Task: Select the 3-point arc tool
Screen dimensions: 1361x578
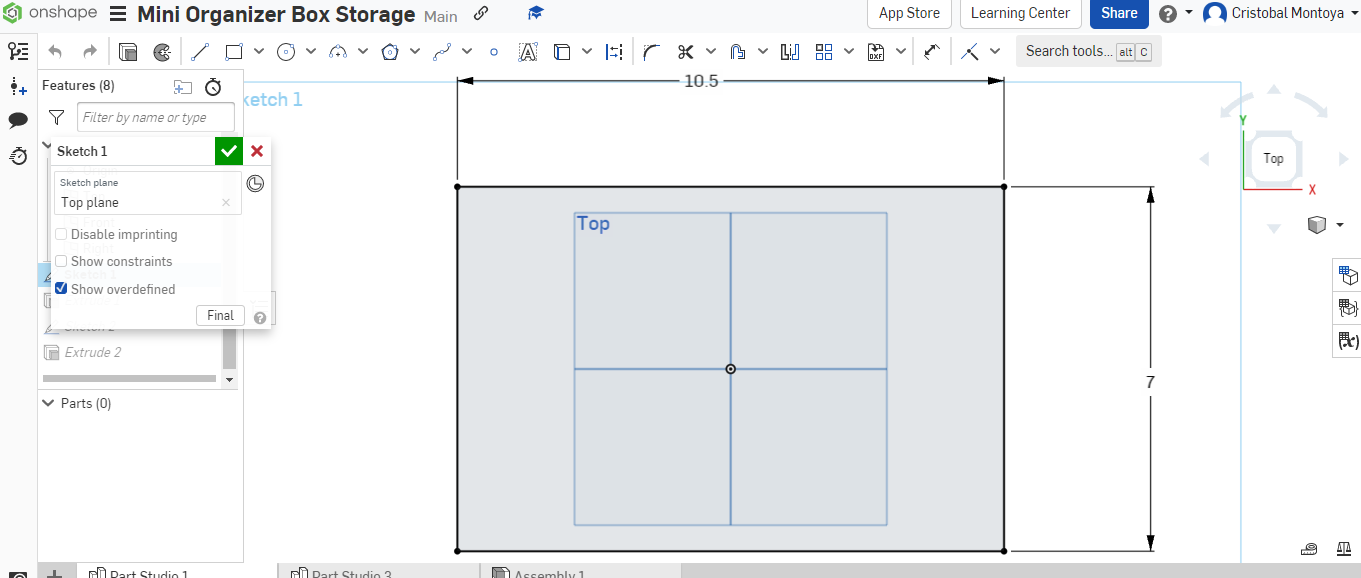Action: (338, 52)
